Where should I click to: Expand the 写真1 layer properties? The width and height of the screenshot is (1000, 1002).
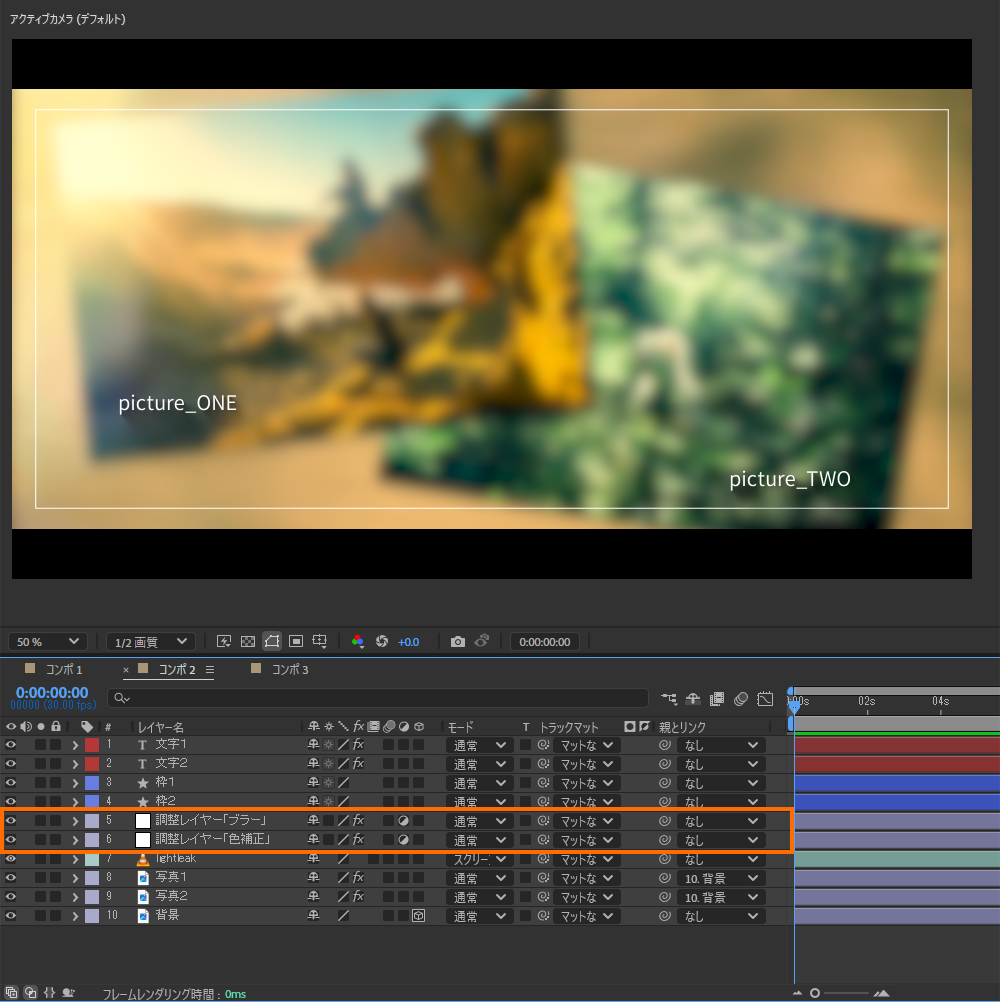pyautogui.click(x=75, y=878)
